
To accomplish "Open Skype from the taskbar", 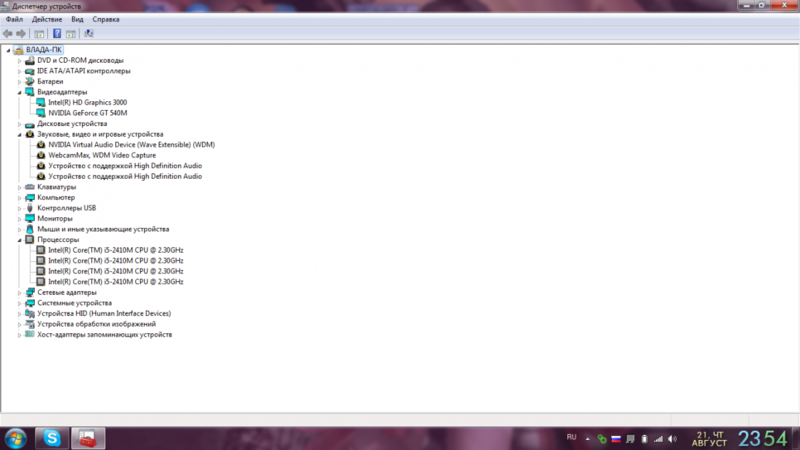I will [52, 438].
